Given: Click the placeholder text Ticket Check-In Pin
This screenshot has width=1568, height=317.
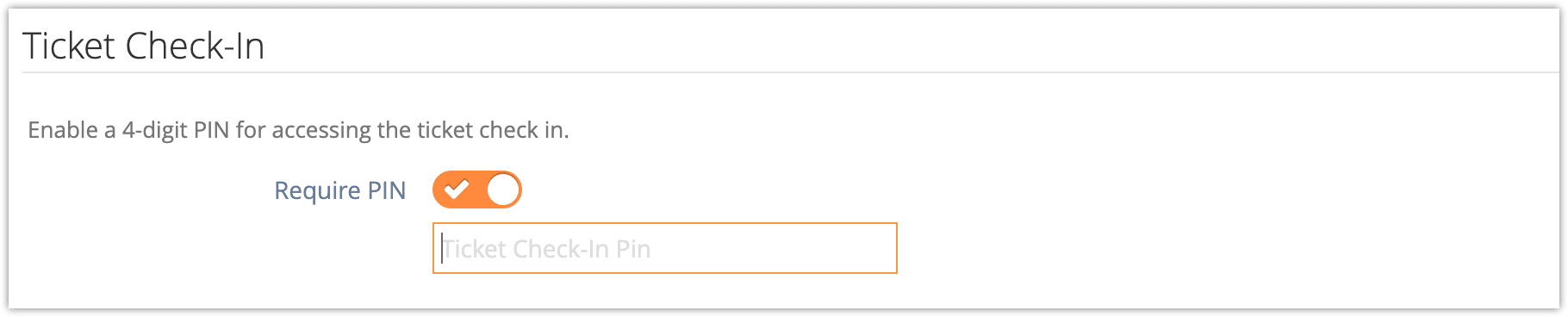Looking at the screenshot, I should 546,249.
